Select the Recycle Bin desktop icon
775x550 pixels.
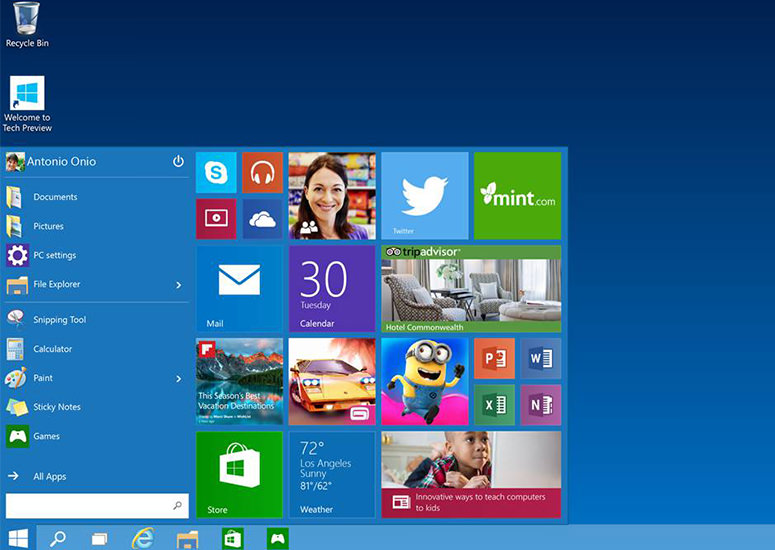[x=27, y=25]
